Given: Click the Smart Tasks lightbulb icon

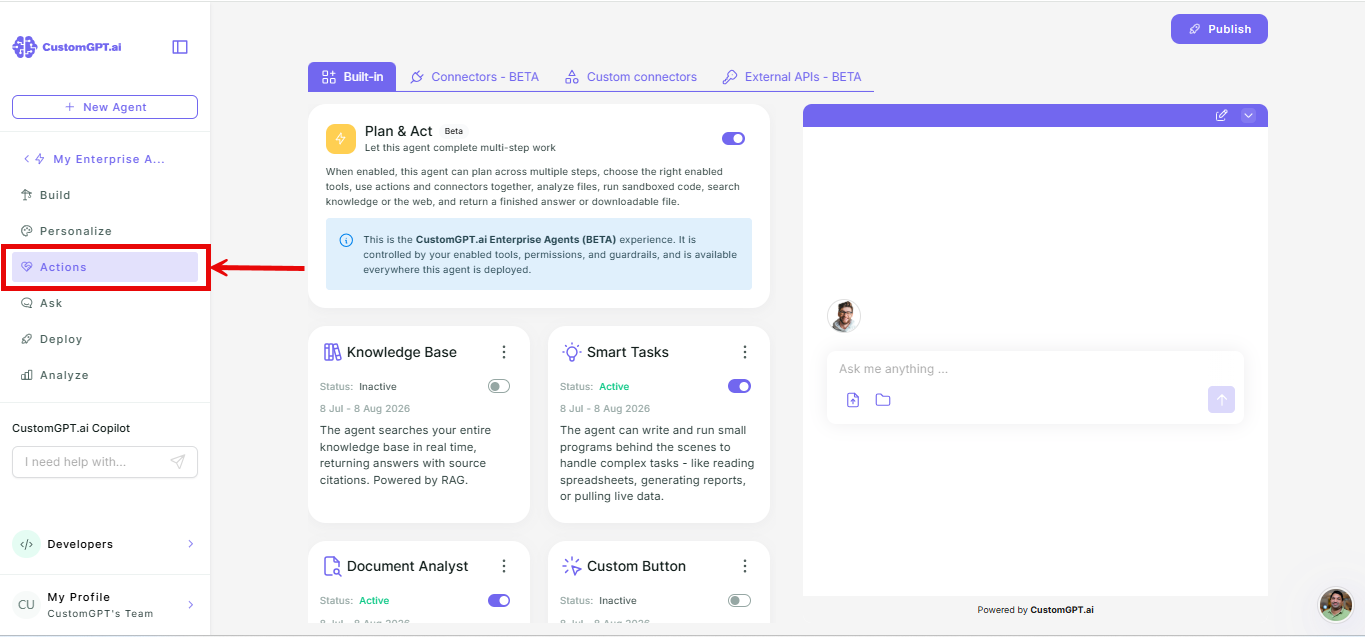Looking at the screenshot, I should pos(572,352).
